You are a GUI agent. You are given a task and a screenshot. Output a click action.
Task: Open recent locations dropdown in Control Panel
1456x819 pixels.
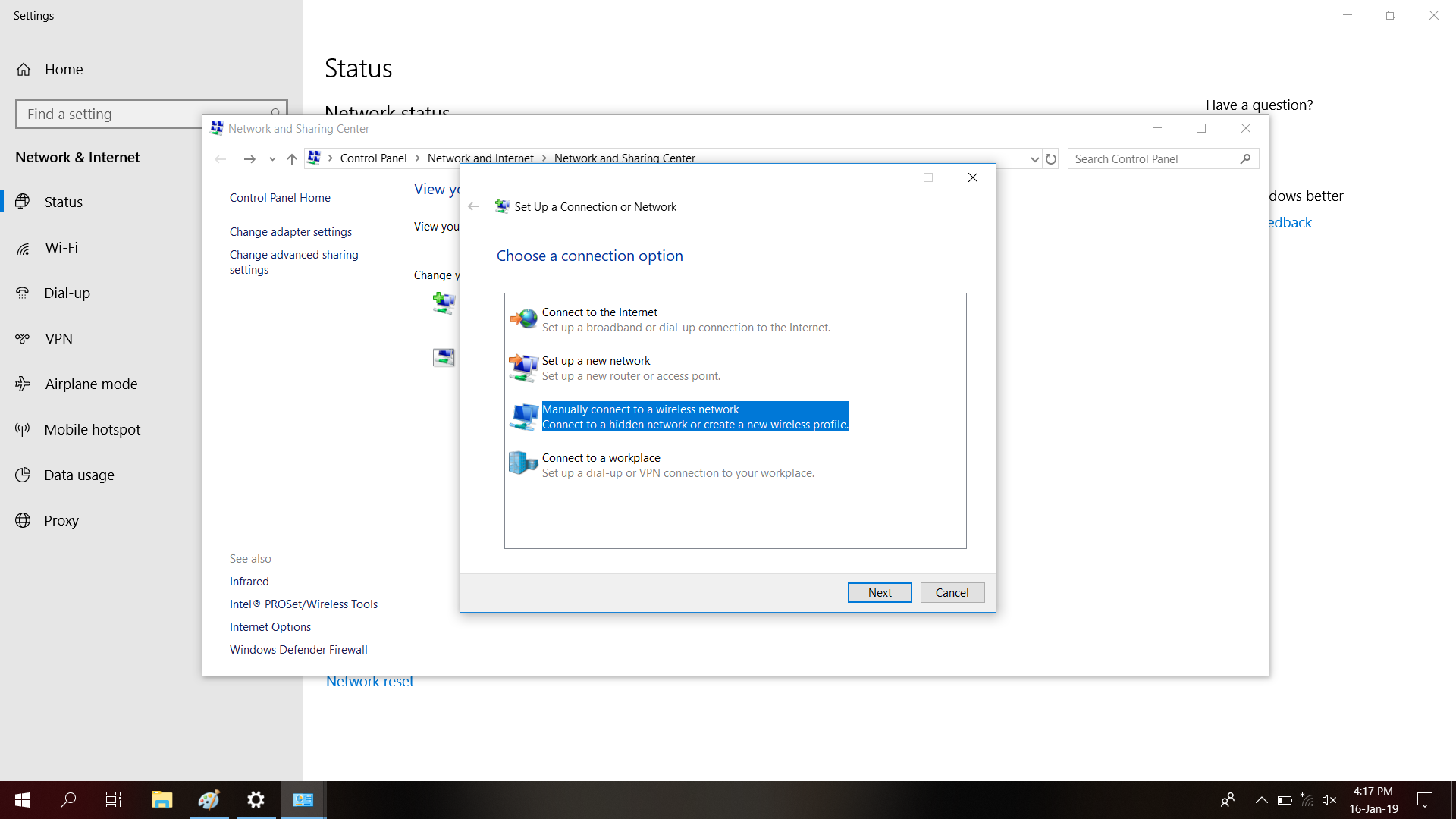coord(272,159)
